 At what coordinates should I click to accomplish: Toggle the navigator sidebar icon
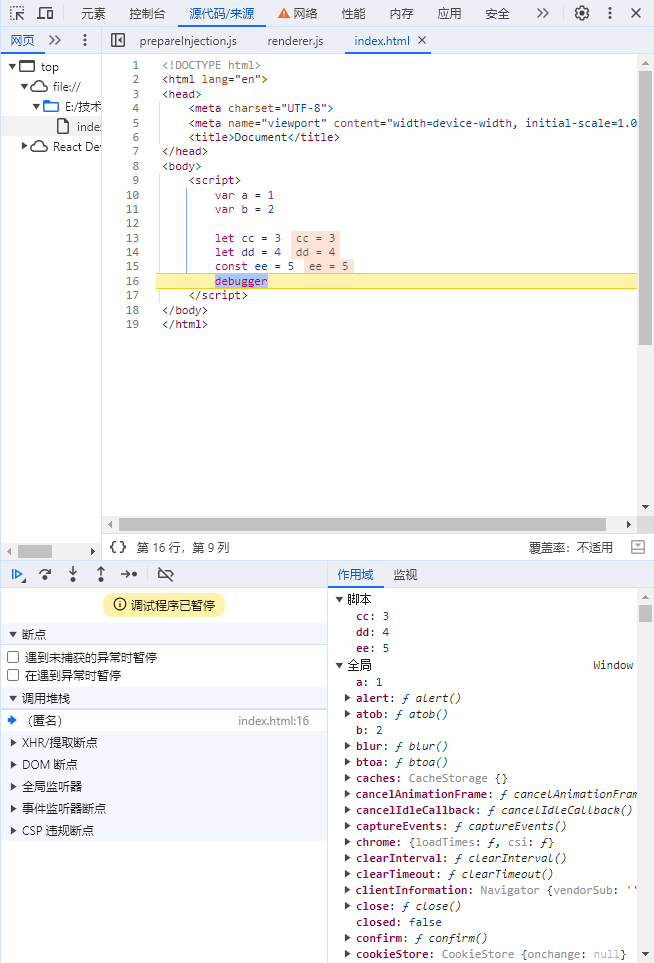click(118, 41)
